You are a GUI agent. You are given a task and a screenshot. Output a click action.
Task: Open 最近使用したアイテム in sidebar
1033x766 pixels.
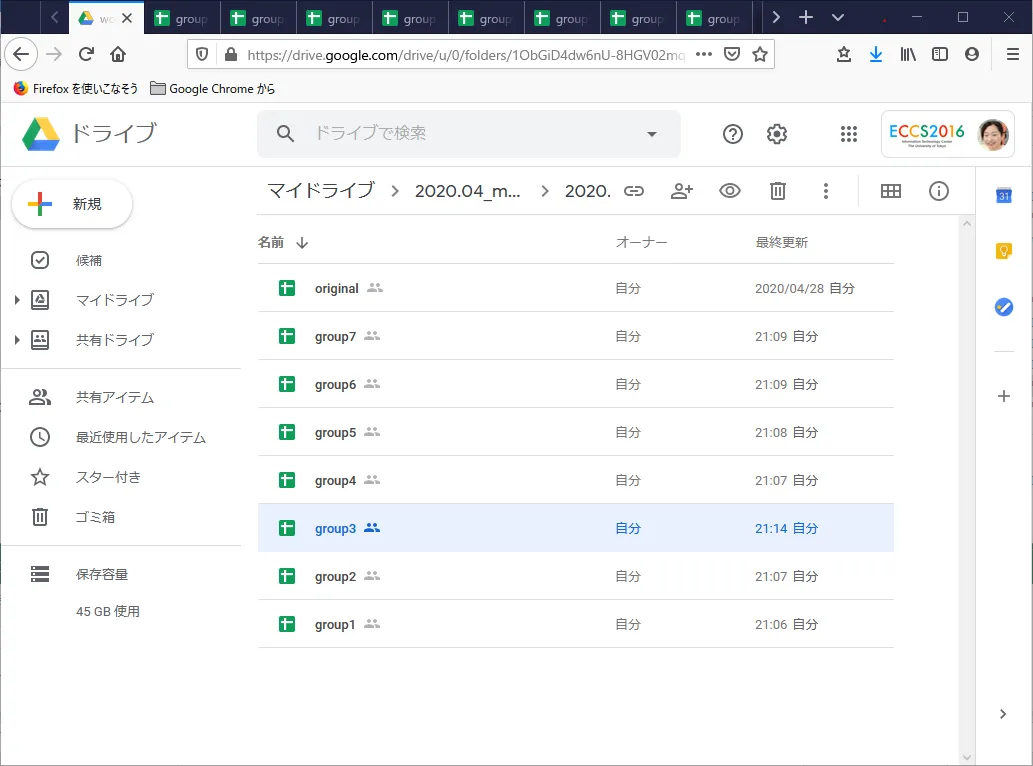point(140,437)
